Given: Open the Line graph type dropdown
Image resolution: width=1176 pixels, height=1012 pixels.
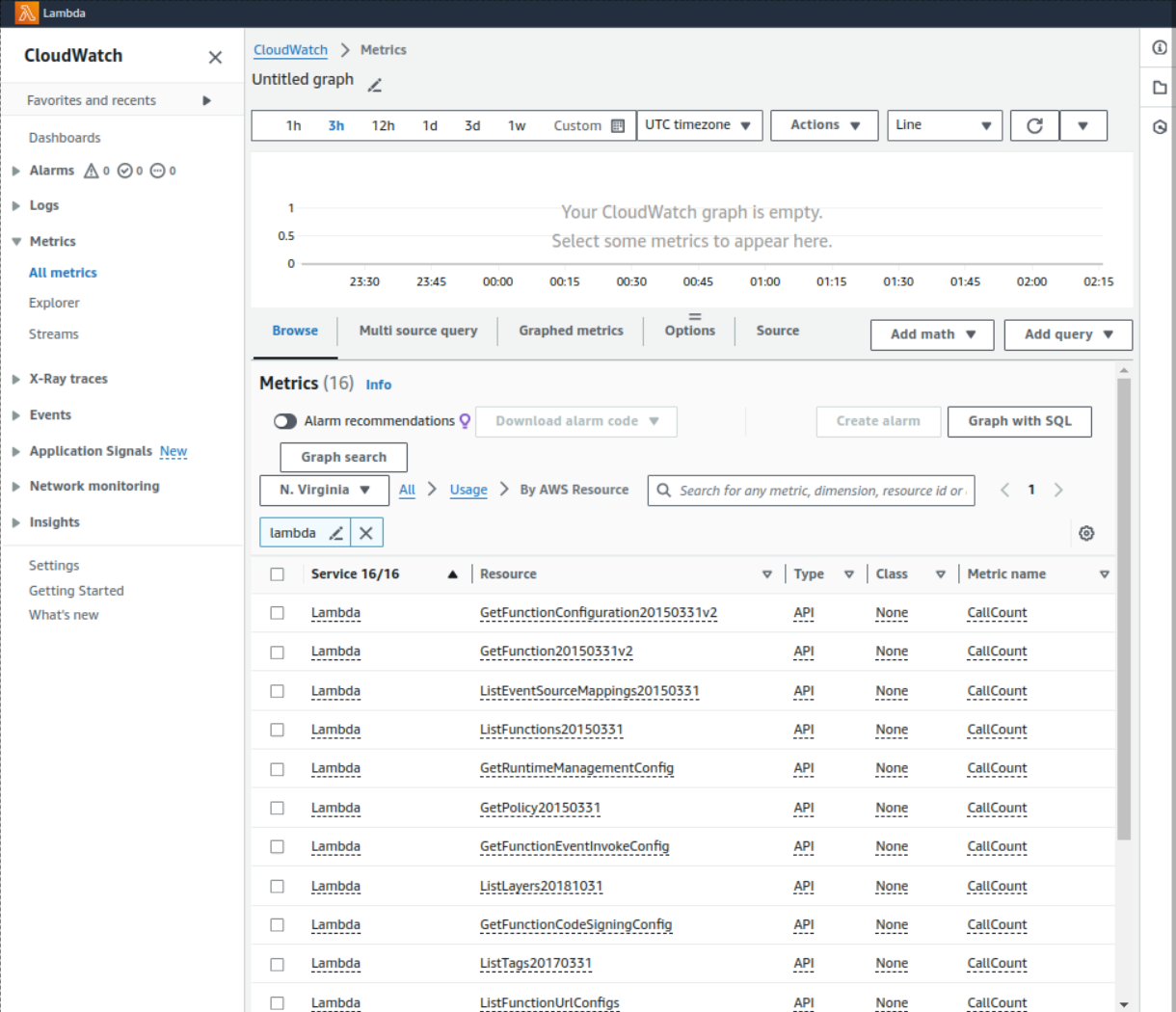Looking at the screenshot, I should click(944, 125).
